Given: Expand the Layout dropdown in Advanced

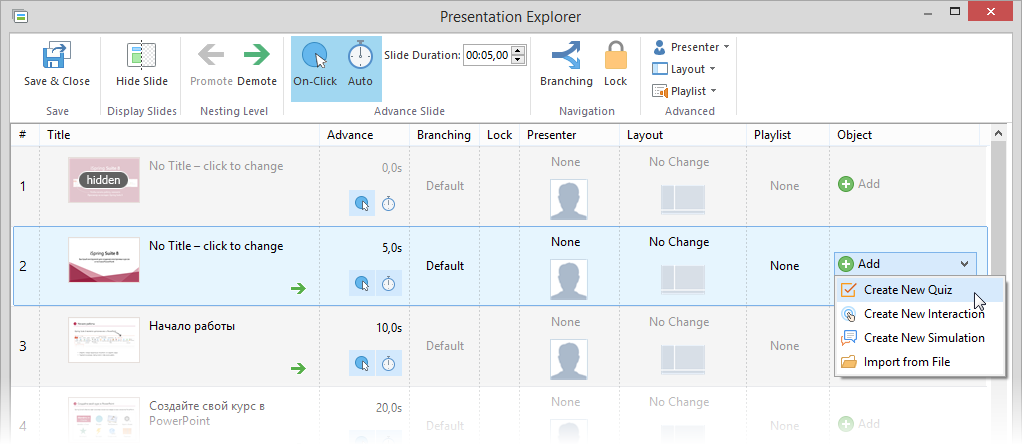Looking at the screenshot, I should coord(685,69).
